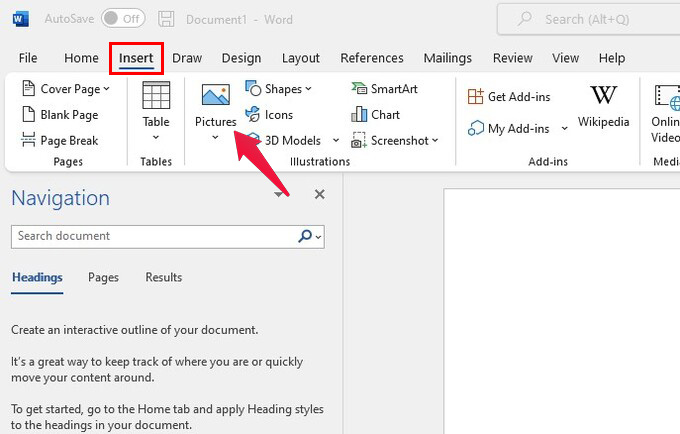Viewport: 680px width, 434px height.
Task: Open the File menu tab
Action: point(28,58)
